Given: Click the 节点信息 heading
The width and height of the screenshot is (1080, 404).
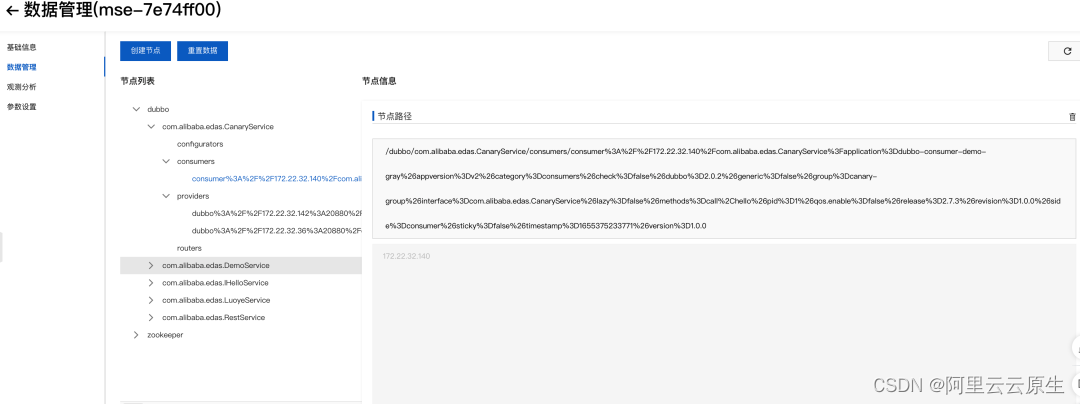Looking at the screenshot, I should click(379, 81).
